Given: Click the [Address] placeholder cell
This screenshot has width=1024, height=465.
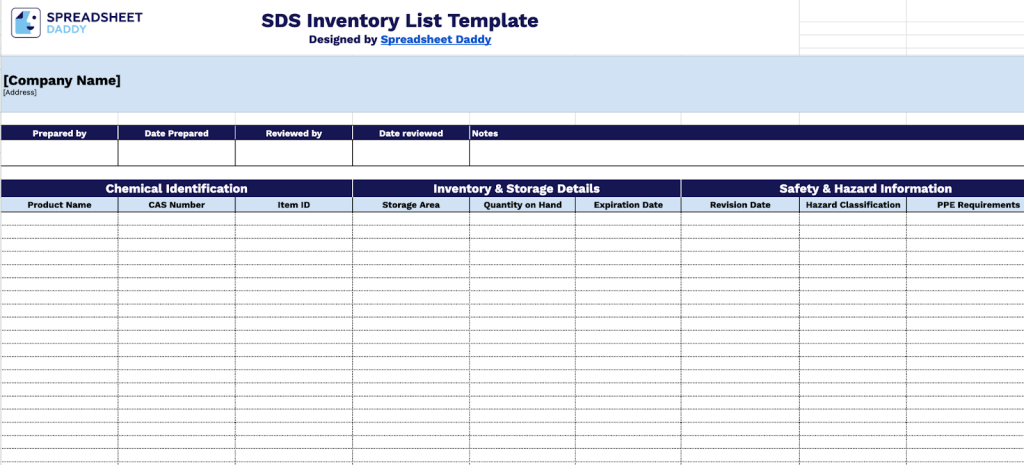Looking at the screenshot, I should tap(20, 93).
